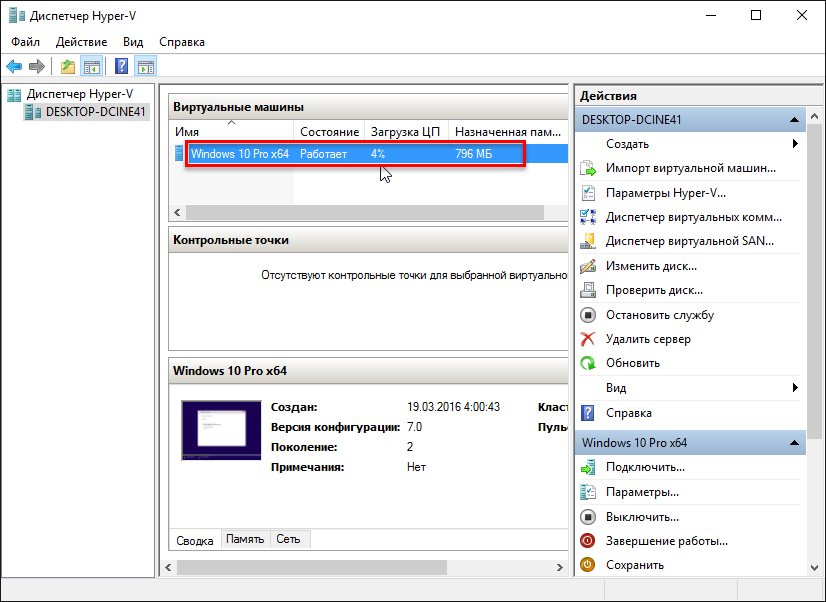Open the Вид menu in menu bar

pyautogui.click(x=133, y=42)
